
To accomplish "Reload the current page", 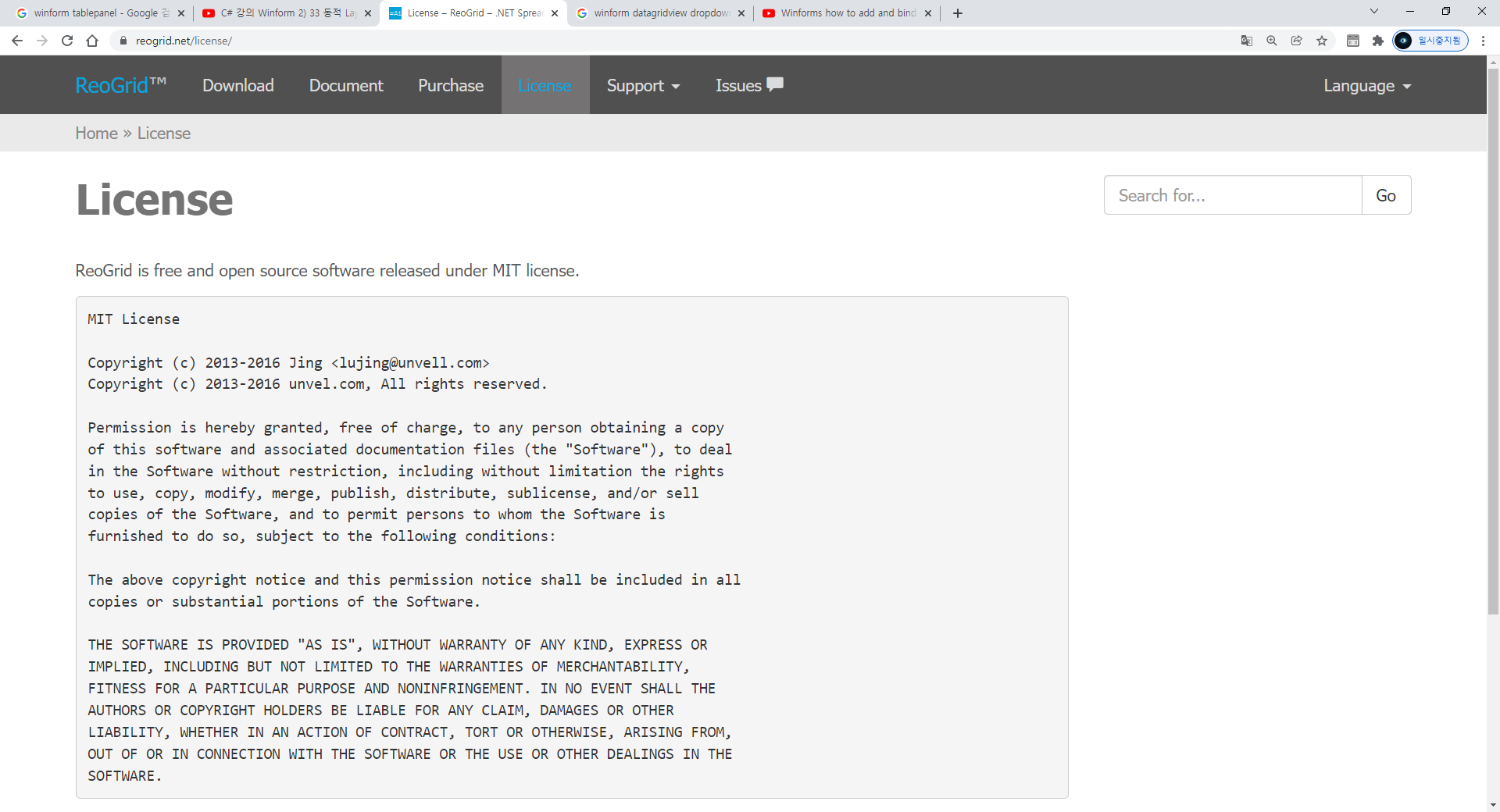I will (x=67, y=41).
